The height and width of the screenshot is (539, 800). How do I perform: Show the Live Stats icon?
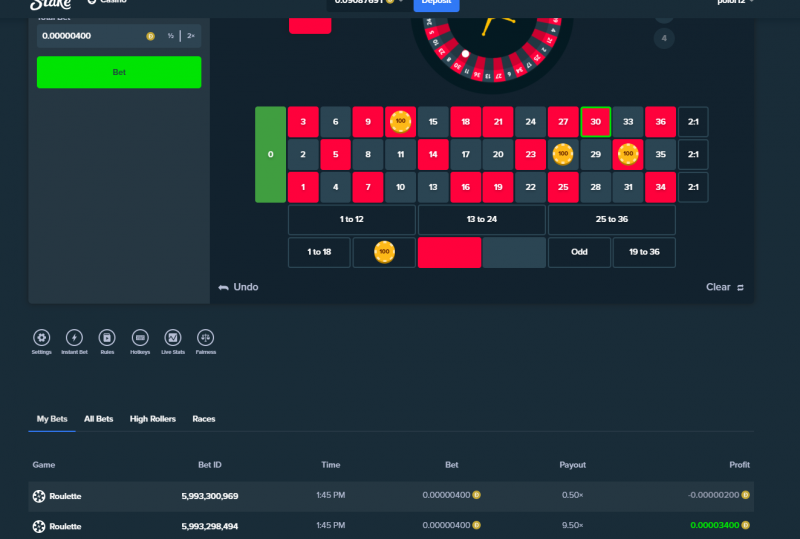[x=173, y=337]
